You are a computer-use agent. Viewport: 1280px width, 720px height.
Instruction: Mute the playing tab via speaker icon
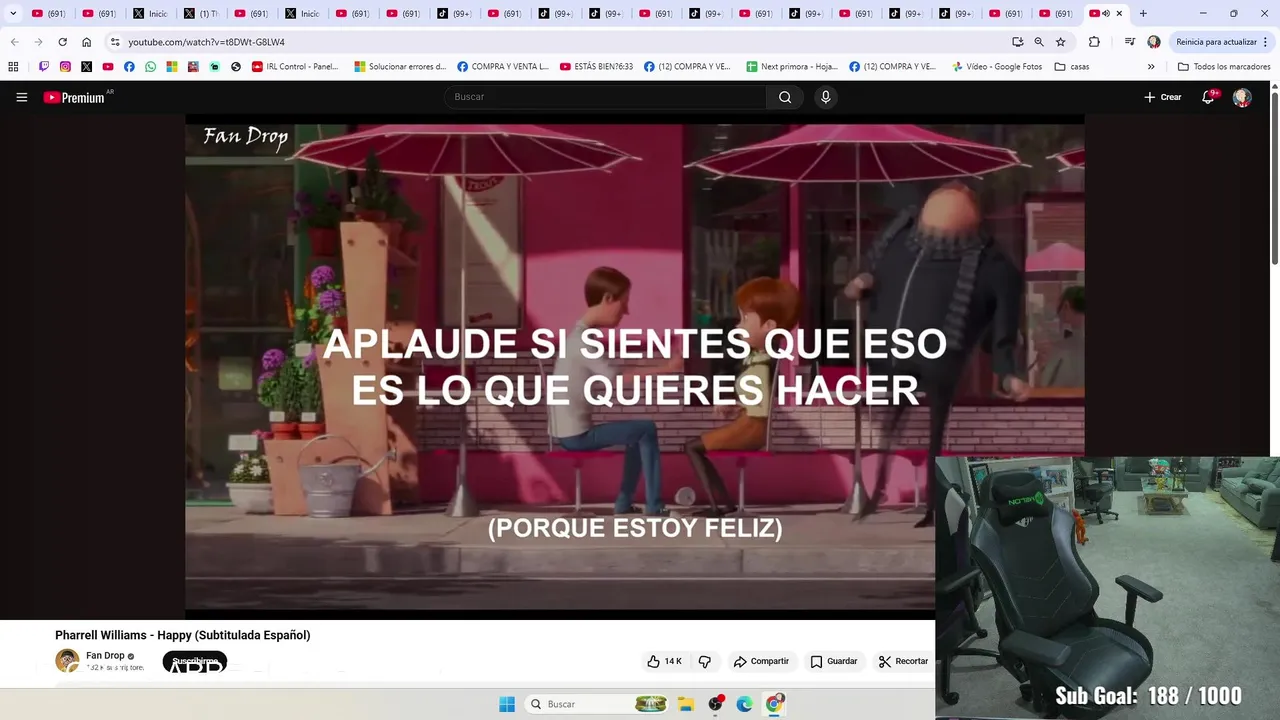click(1105, 14)
